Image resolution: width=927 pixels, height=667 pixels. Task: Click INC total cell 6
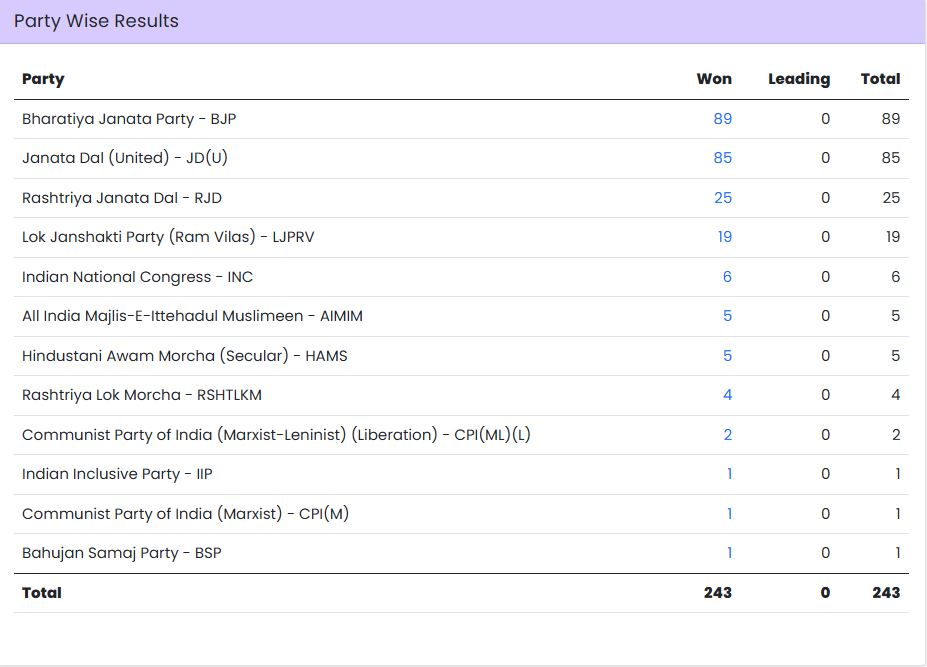pyautogui.click(x=896, y=277)
